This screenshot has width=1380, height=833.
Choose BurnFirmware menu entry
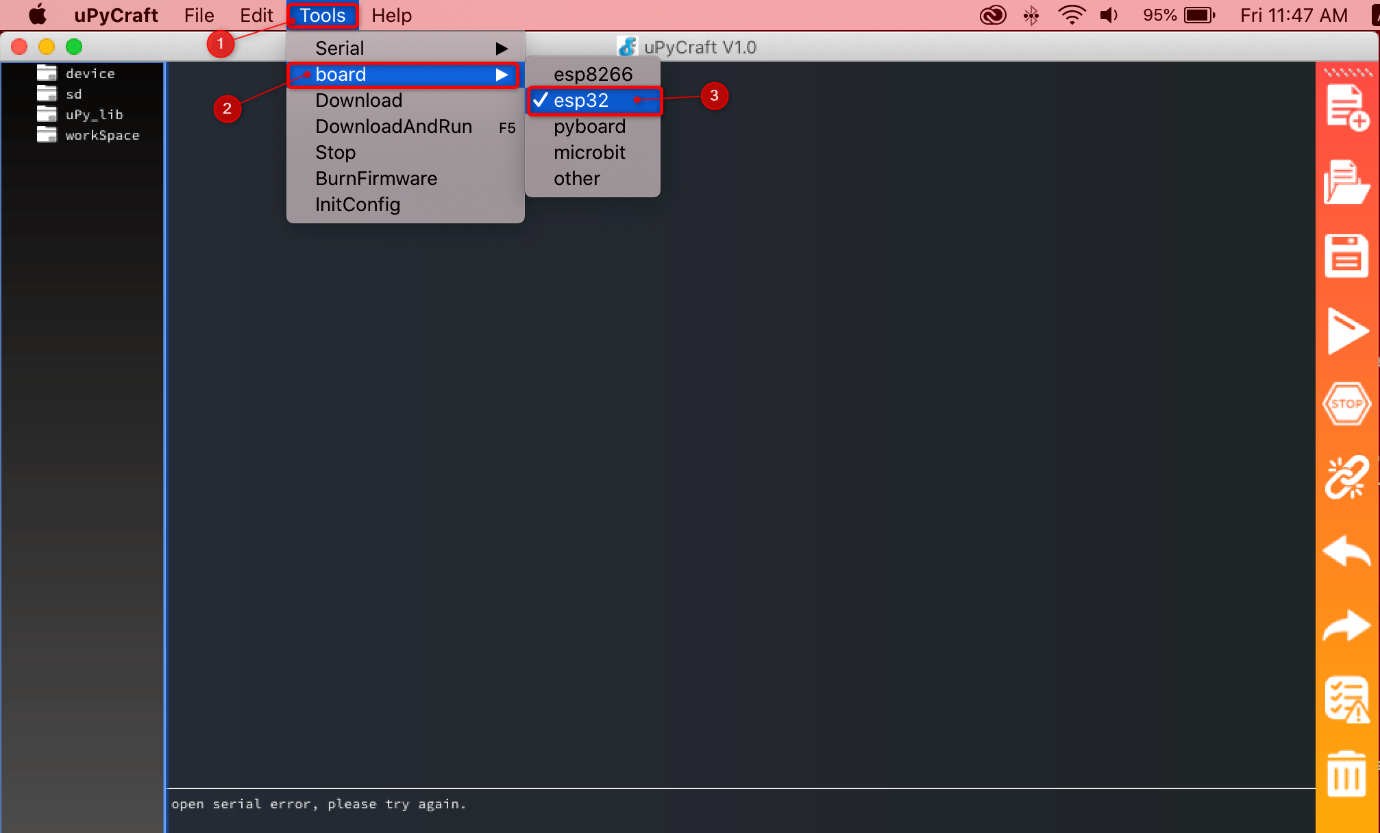pos(405,179)
